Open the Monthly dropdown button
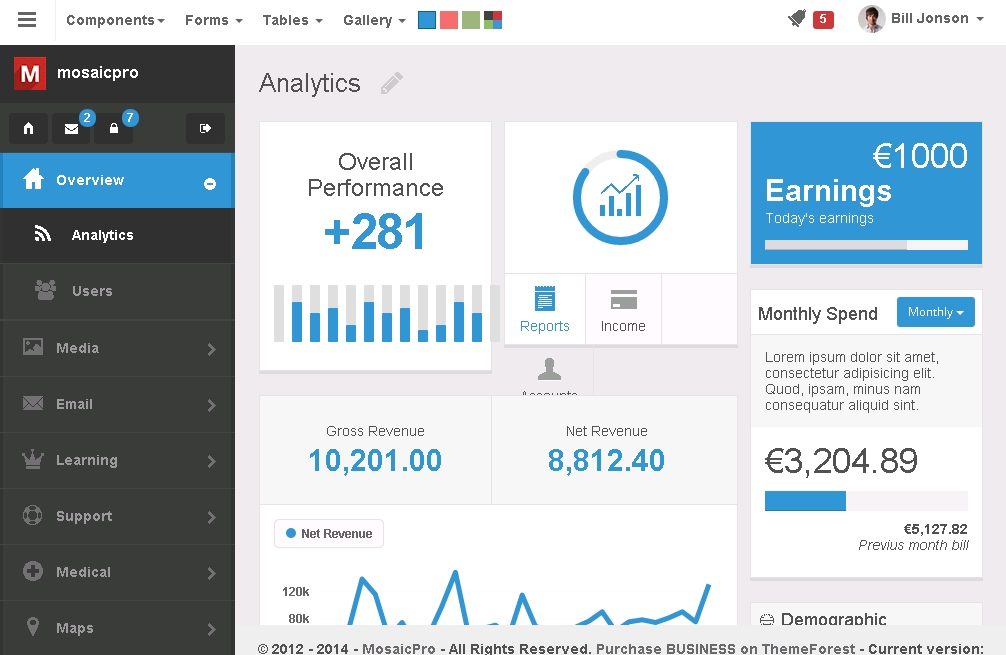Screen dimensions: 1006x655 935,312
